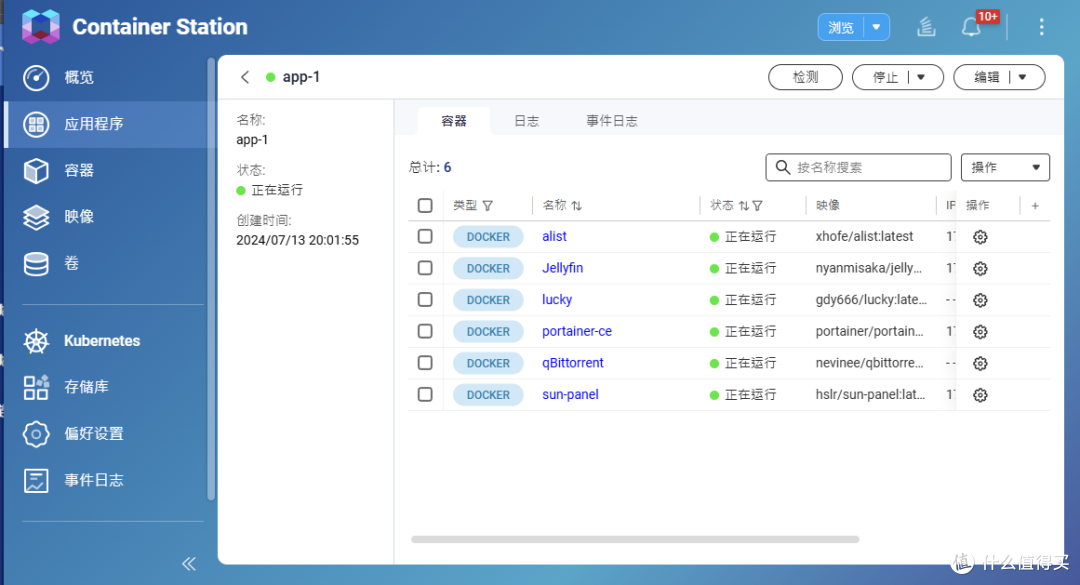Open gear actions for sun-panel container
Screen dimensions: 1080x585
pyautogui.click(x=980, y=396)
